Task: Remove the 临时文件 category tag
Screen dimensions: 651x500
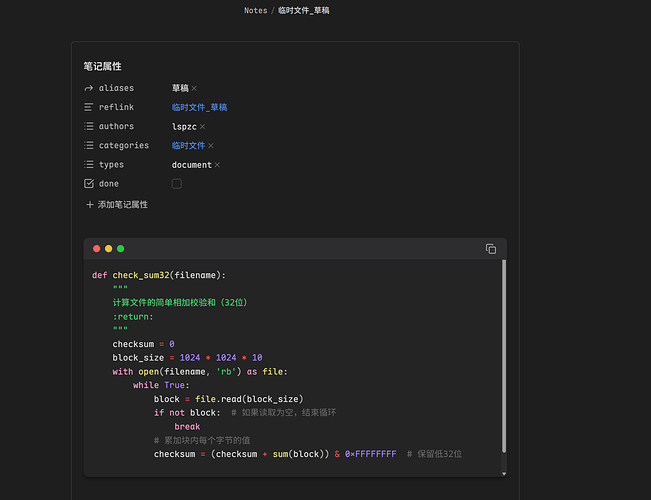Action: tap(210, 146)
